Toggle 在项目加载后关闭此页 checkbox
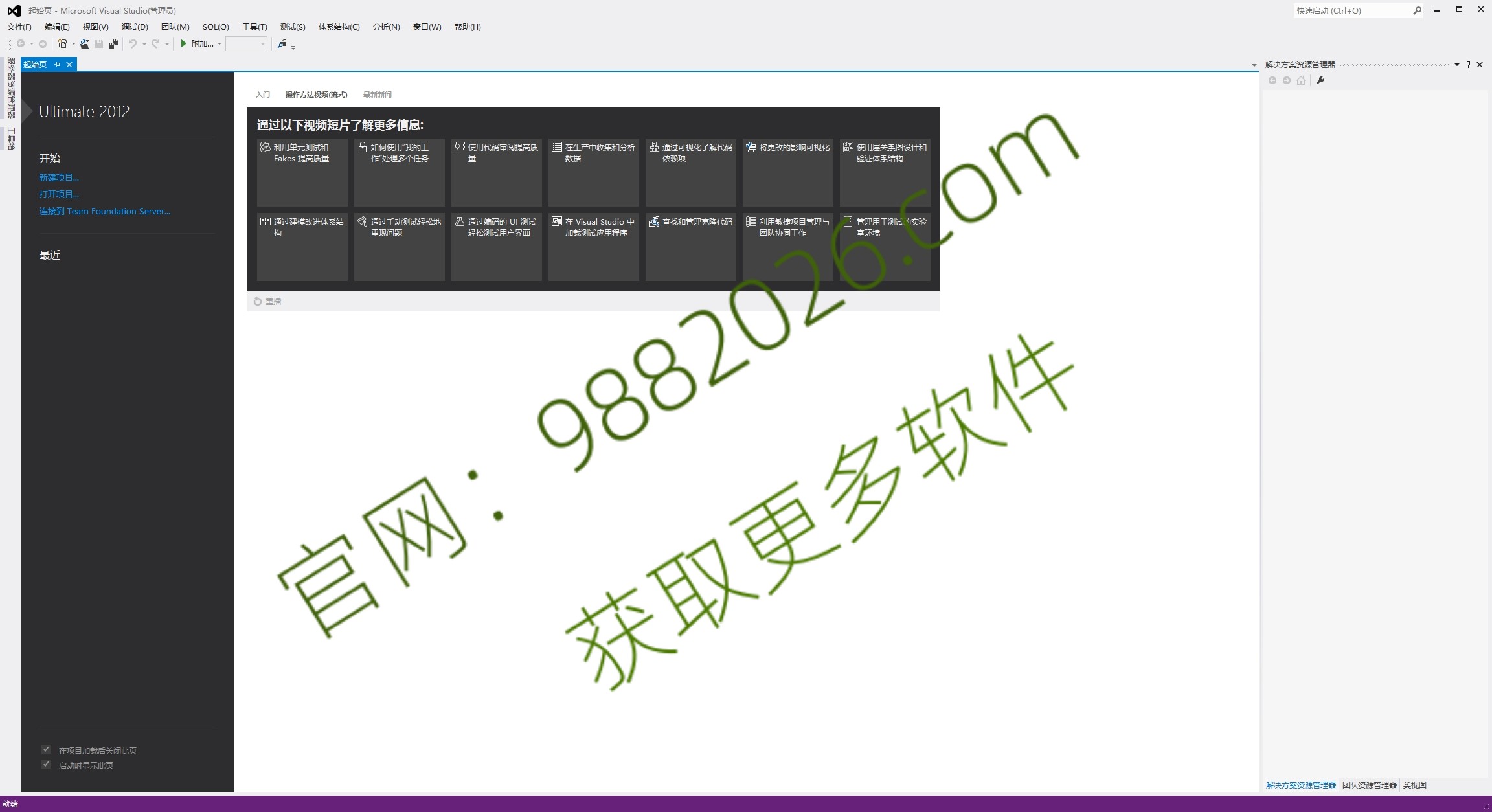This screenshot has width=1492, height=812. [46, 749]
